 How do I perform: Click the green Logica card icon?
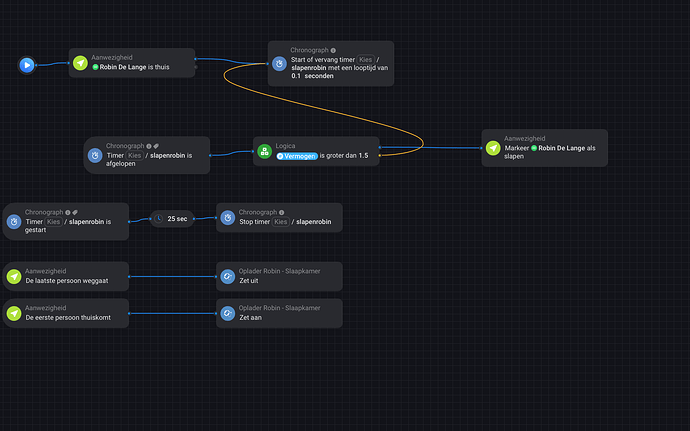click(264, 151)
